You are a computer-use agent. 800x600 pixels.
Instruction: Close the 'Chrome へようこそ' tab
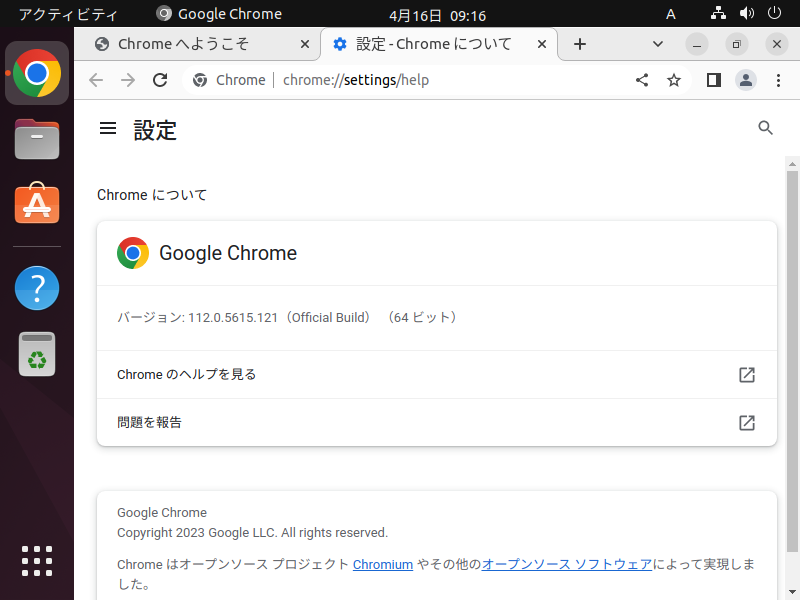305,44
